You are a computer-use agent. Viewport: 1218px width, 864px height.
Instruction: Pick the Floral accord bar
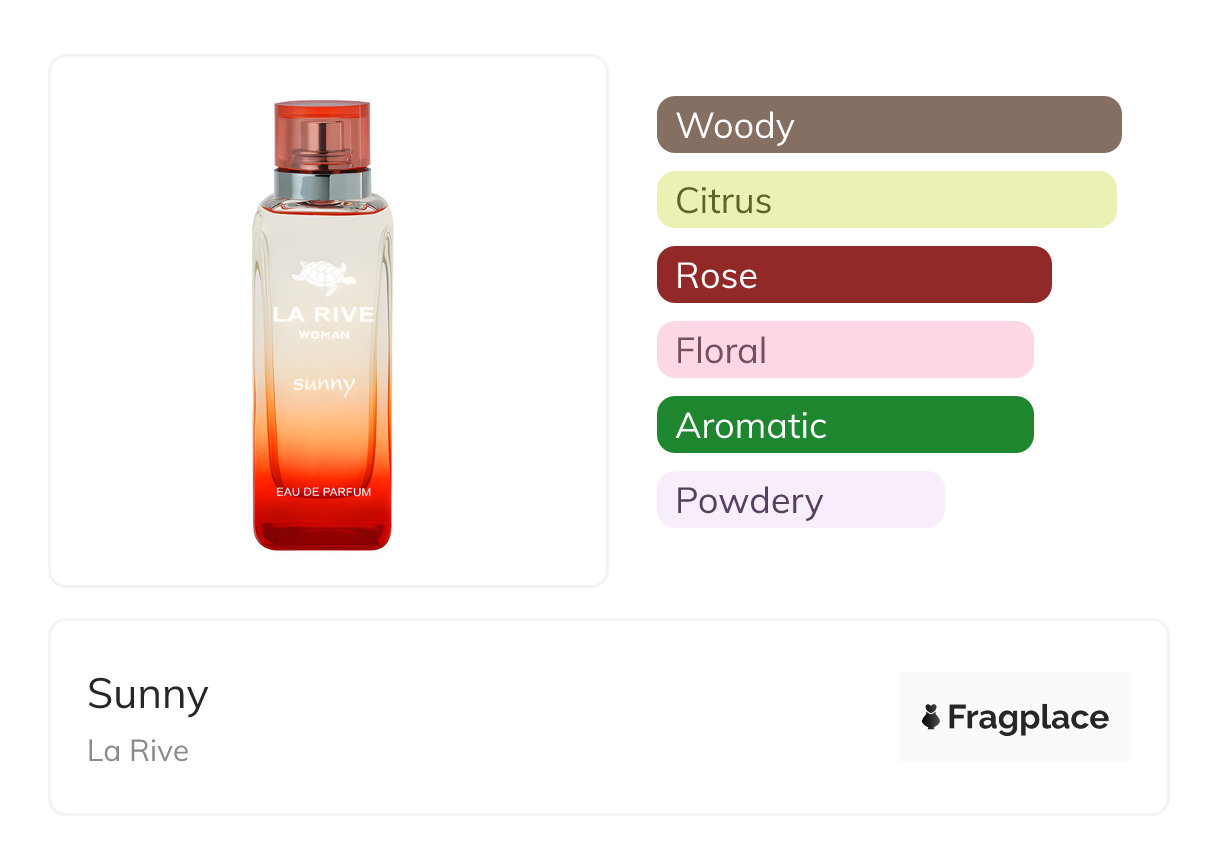coord(845,350)
